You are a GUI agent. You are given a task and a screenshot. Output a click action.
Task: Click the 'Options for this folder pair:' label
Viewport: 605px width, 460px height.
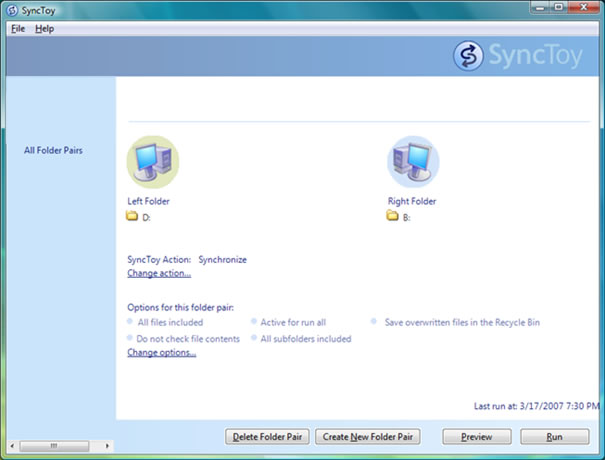pos(181,308)
